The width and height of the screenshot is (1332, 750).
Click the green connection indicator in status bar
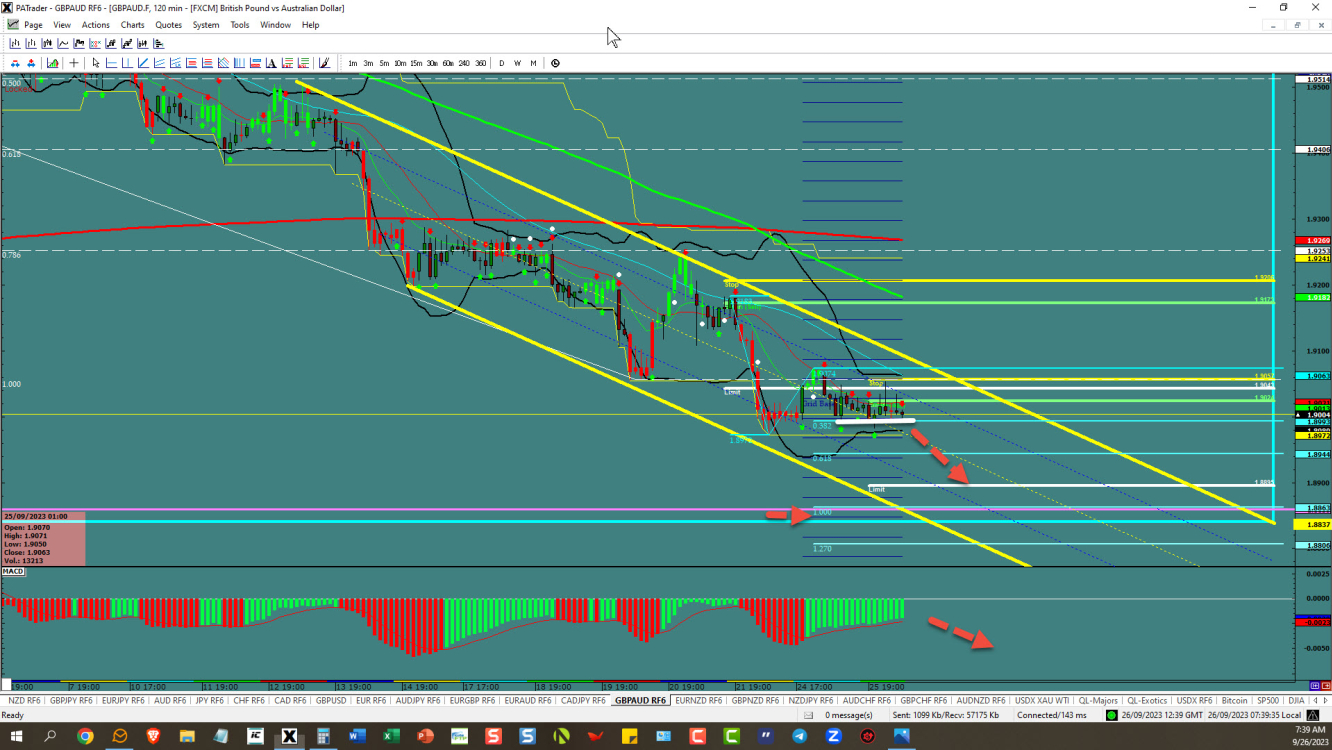click(x=1112, y=715)
